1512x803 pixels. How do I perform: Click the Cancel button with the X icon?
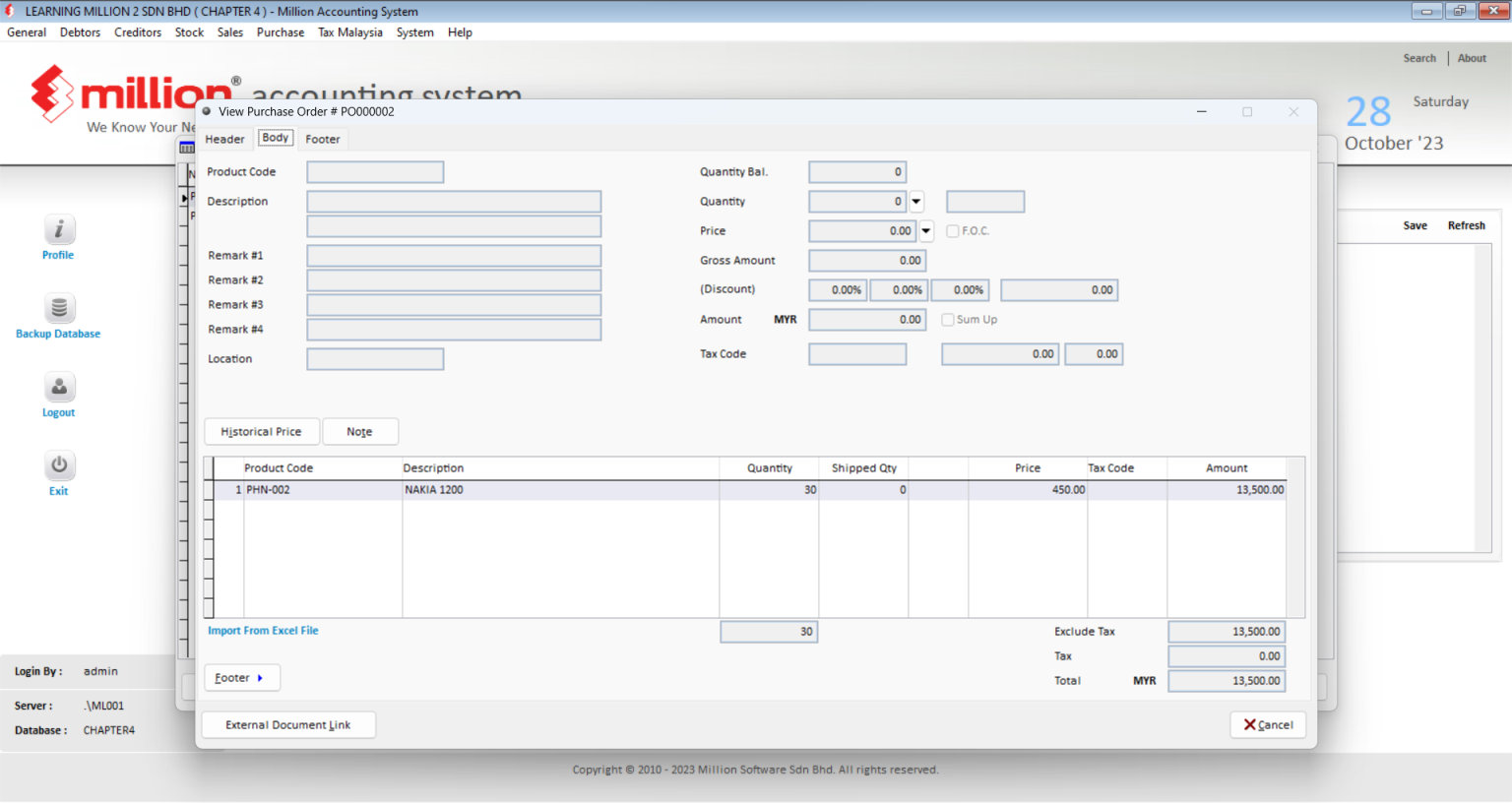click(1268, 724)
